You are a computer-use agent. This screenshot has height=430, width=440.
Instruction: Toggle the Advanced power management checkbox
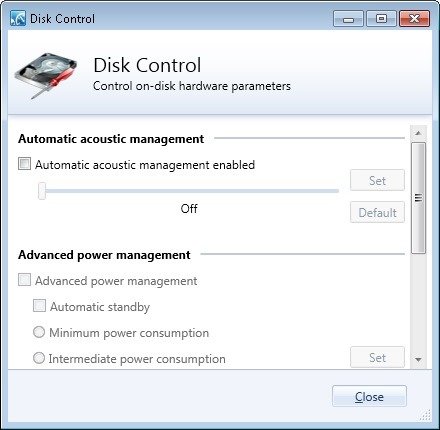click(x=24, y=280)
